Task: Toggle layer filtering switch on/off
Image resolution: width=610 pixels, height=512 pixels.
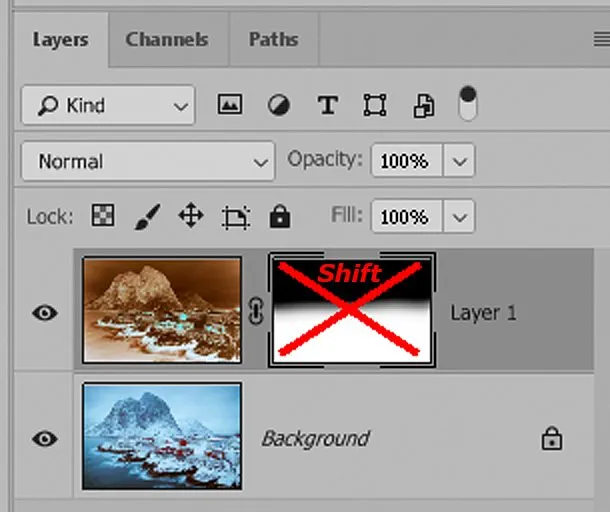Action: click(468, 103)
